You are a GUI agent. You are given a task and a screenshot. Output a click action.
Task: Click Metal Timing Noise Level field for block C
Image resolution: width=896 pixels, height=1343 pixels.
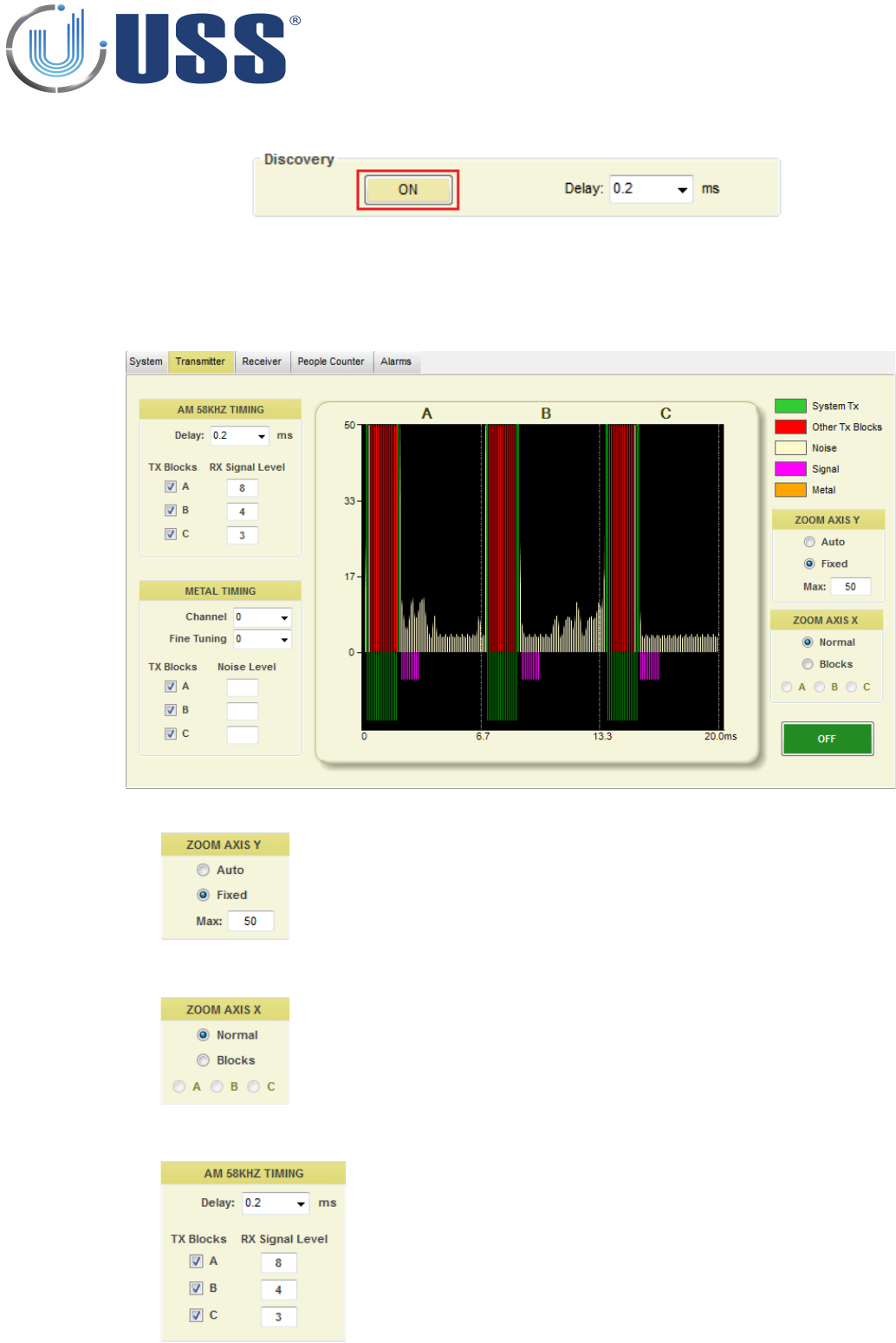point(243,735)
